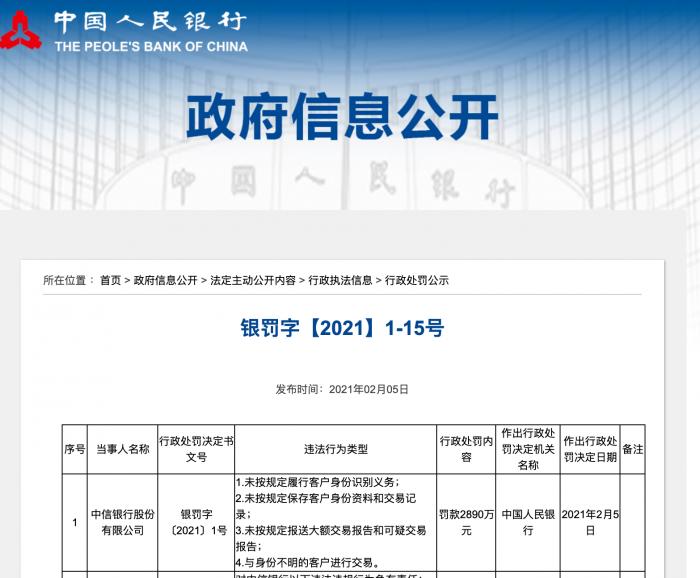
Task: Select the title 银罚字【2021】1-15号
Action: [x=342, y=328]
